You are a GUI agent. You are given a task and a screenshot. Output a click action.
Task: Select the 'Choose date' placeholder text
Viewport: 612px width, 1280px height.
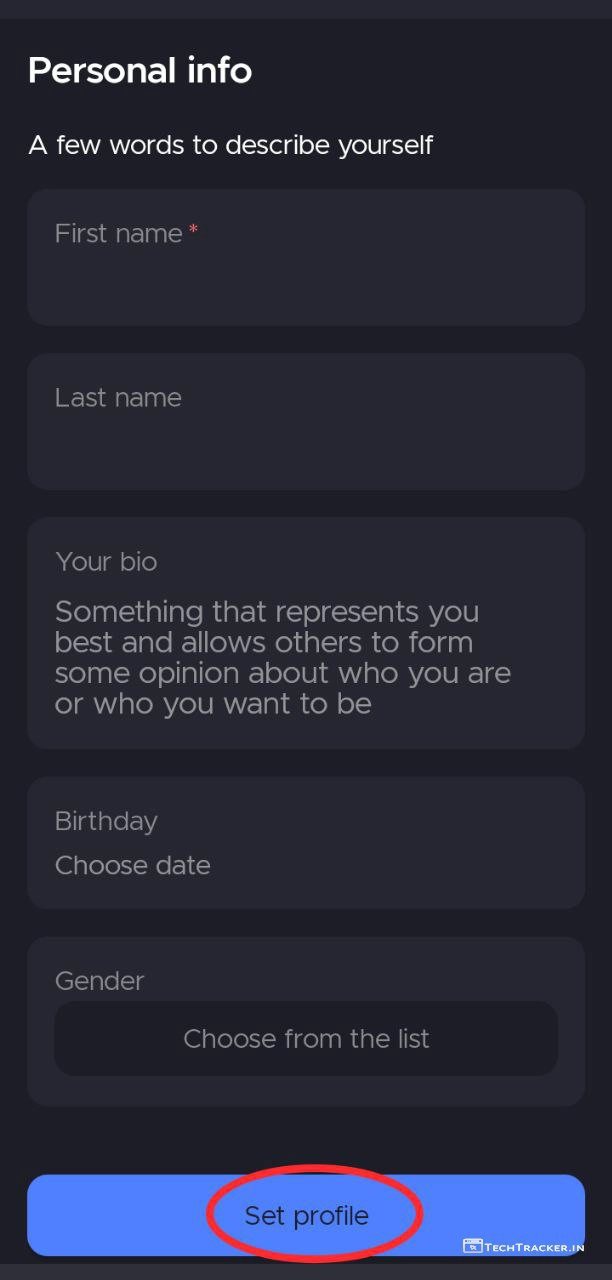[133, 865]
